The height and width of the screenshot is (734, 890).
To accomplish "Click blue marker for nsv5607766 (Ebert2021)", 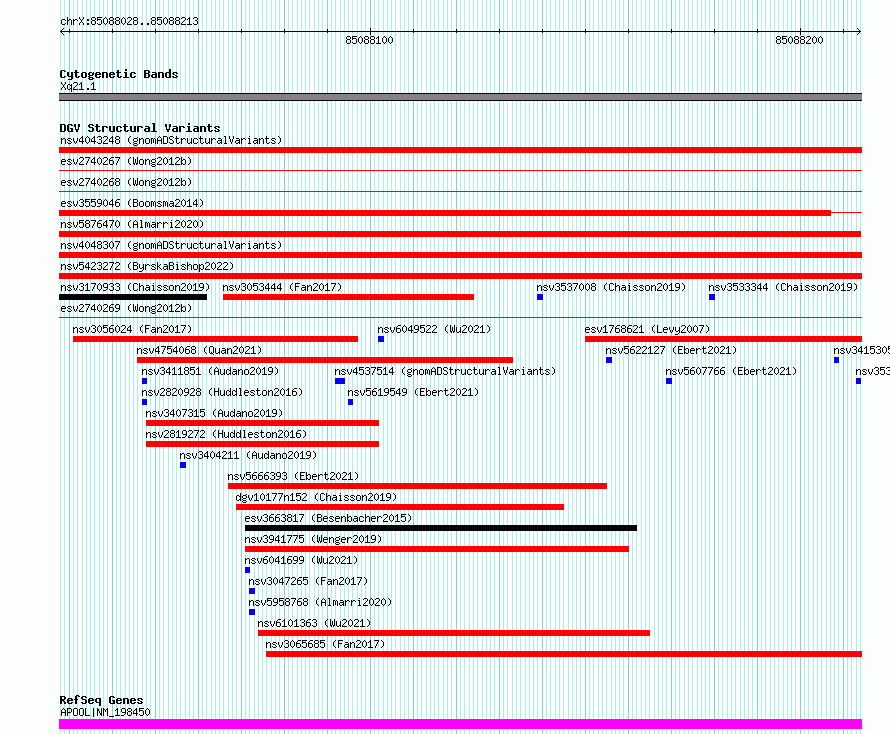I will (x=669, y=381).
